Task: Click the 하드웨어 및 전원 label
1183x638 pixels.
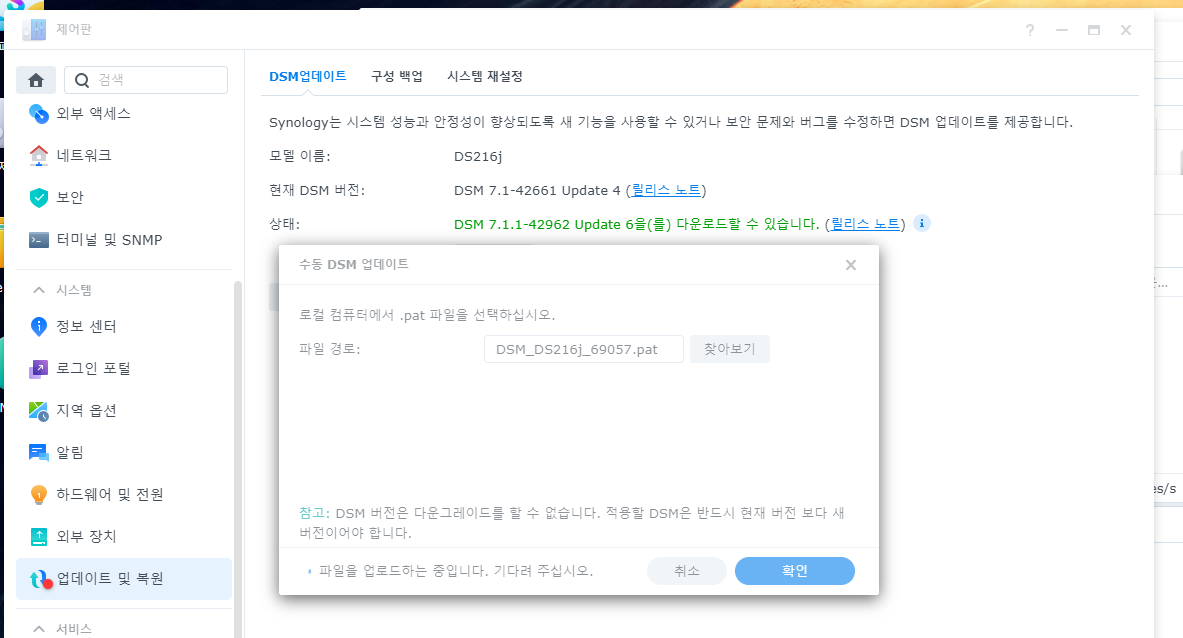Action: [109, 495]
